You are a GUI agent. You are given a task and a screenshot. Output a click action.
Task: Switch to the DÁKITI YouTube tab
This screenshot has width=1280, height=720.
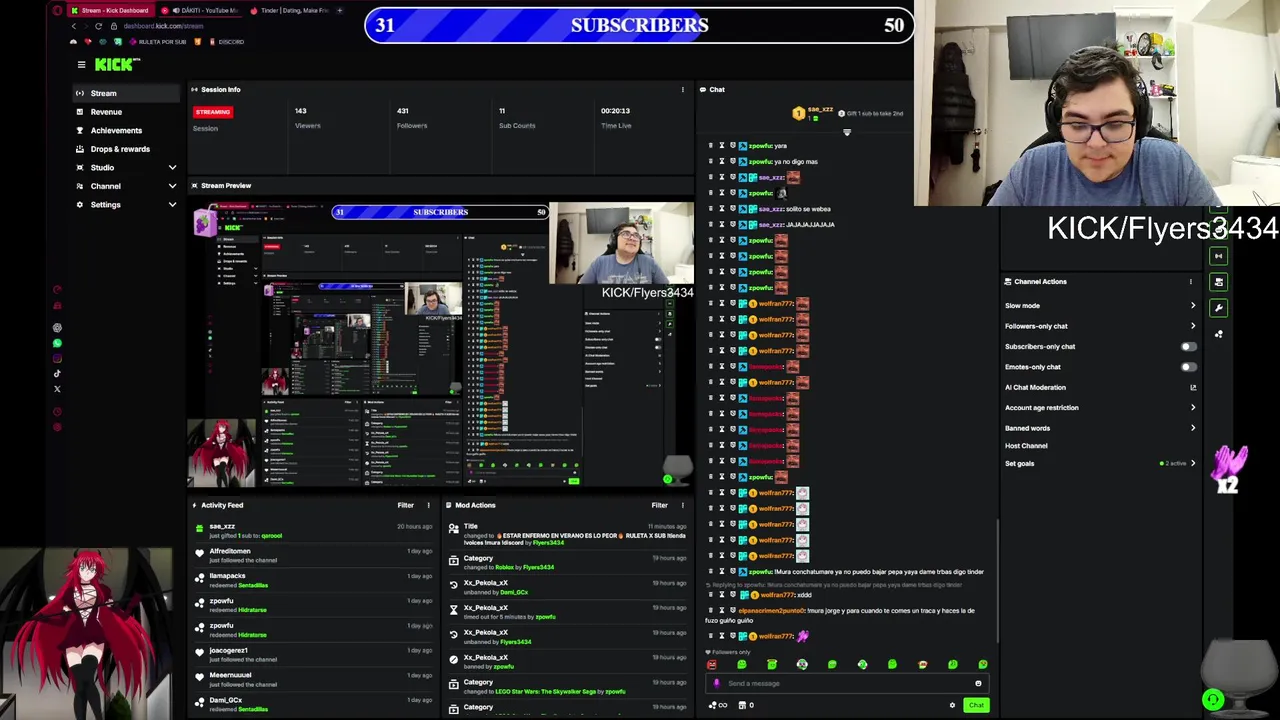click(x=201, y=10)
